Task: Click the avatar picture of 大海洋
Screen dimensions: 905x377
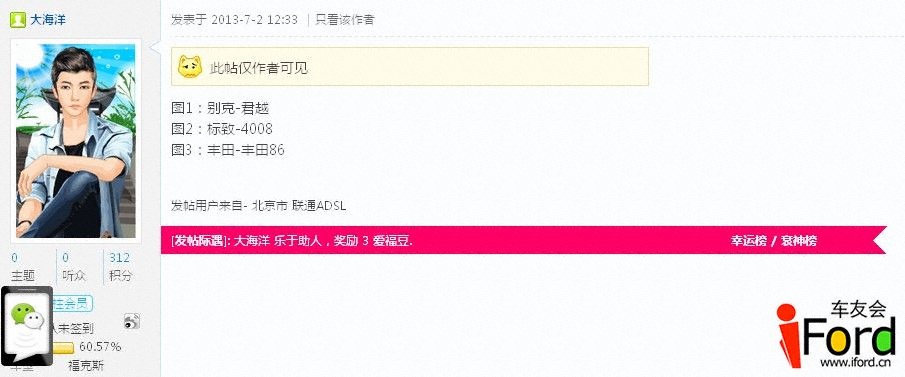Action: click(x=76, y=141)
